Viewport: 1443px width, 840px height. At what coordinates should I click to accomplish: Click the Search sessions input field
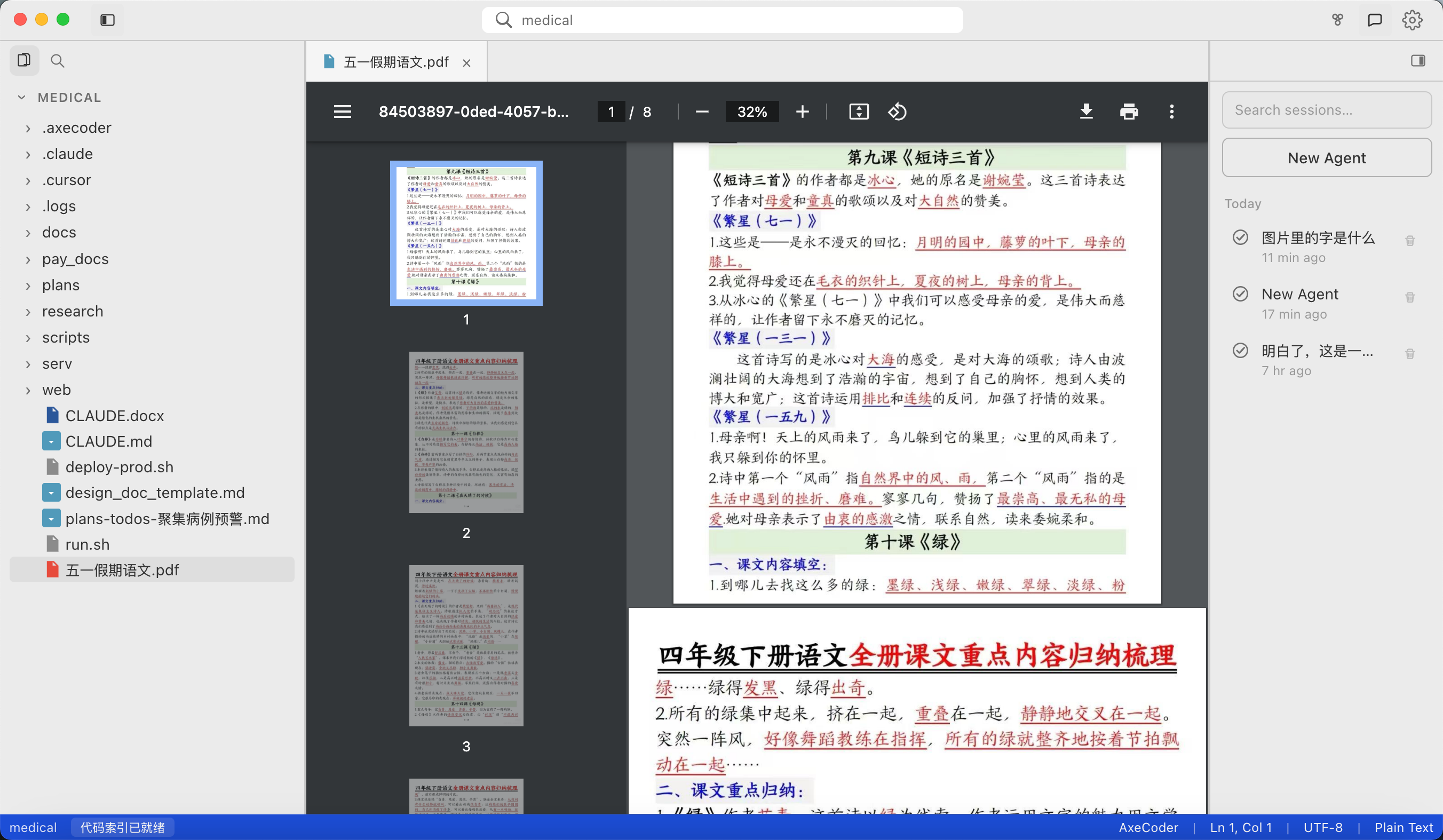1327,110
